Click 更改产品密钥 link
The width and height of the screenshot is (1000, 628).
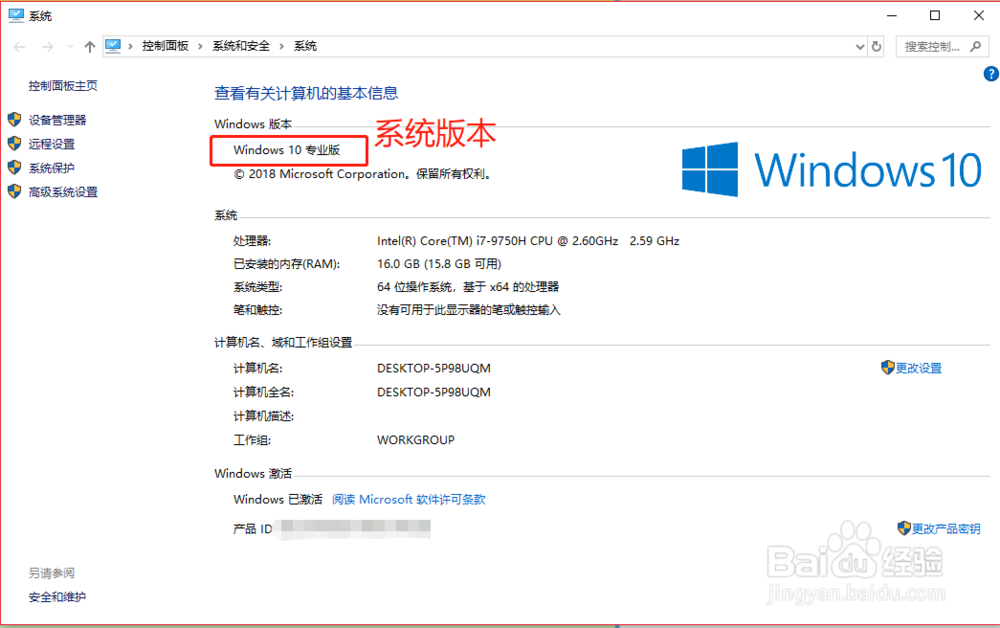(946, 529)
